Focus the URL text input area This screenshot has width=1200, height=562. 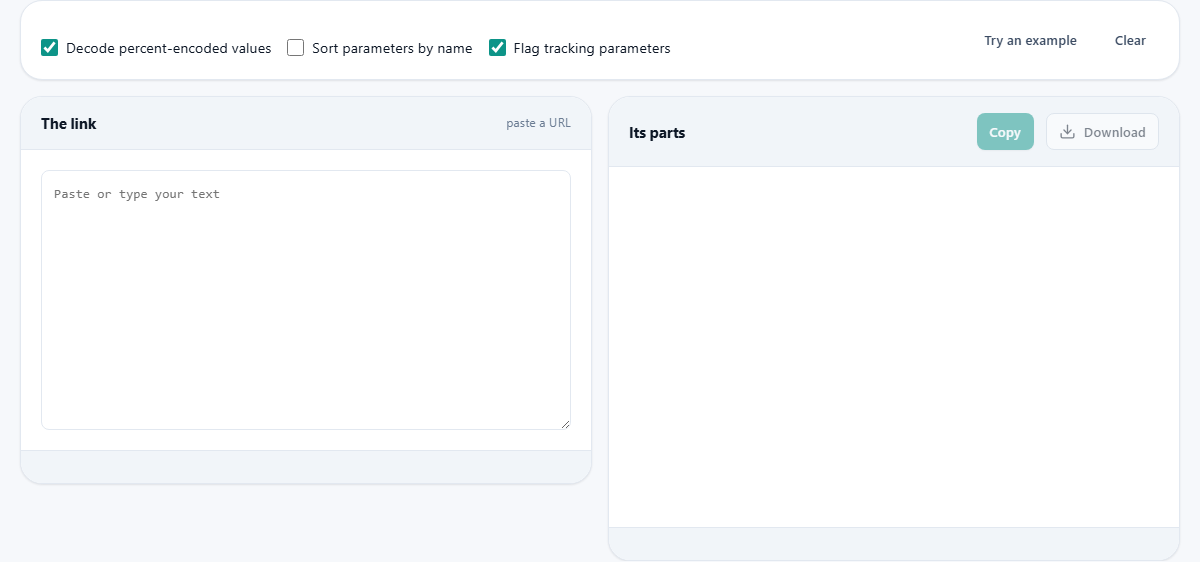click(x=306, y=300)
